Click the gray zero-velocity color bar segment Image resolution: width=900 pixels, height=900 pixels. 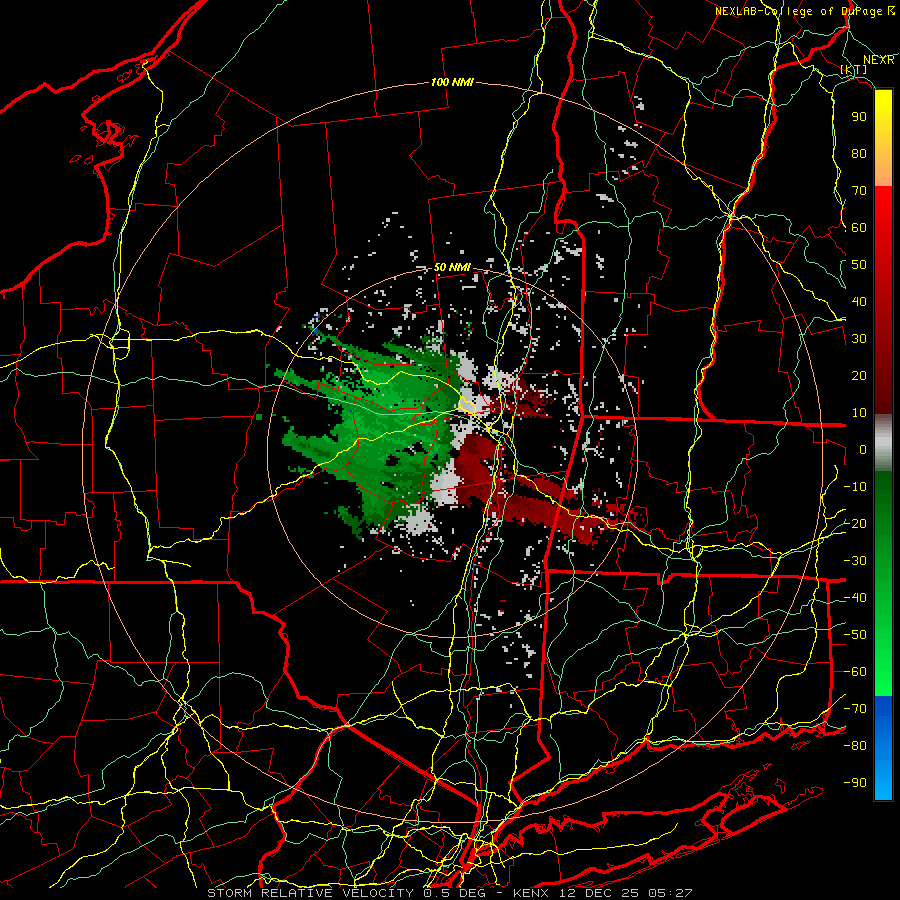pyautogui.click(x=883, y=443)
